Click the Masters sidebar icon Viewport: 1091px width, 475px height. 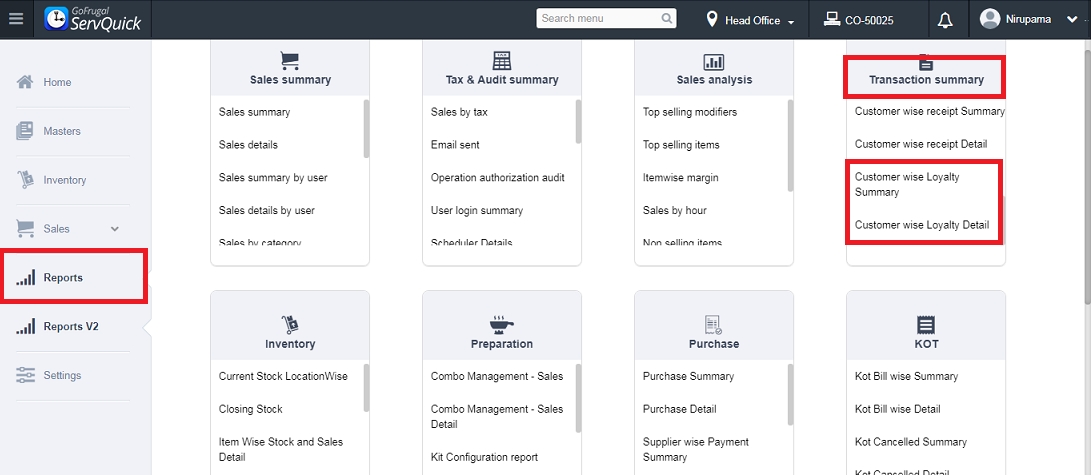click(26, 131)
